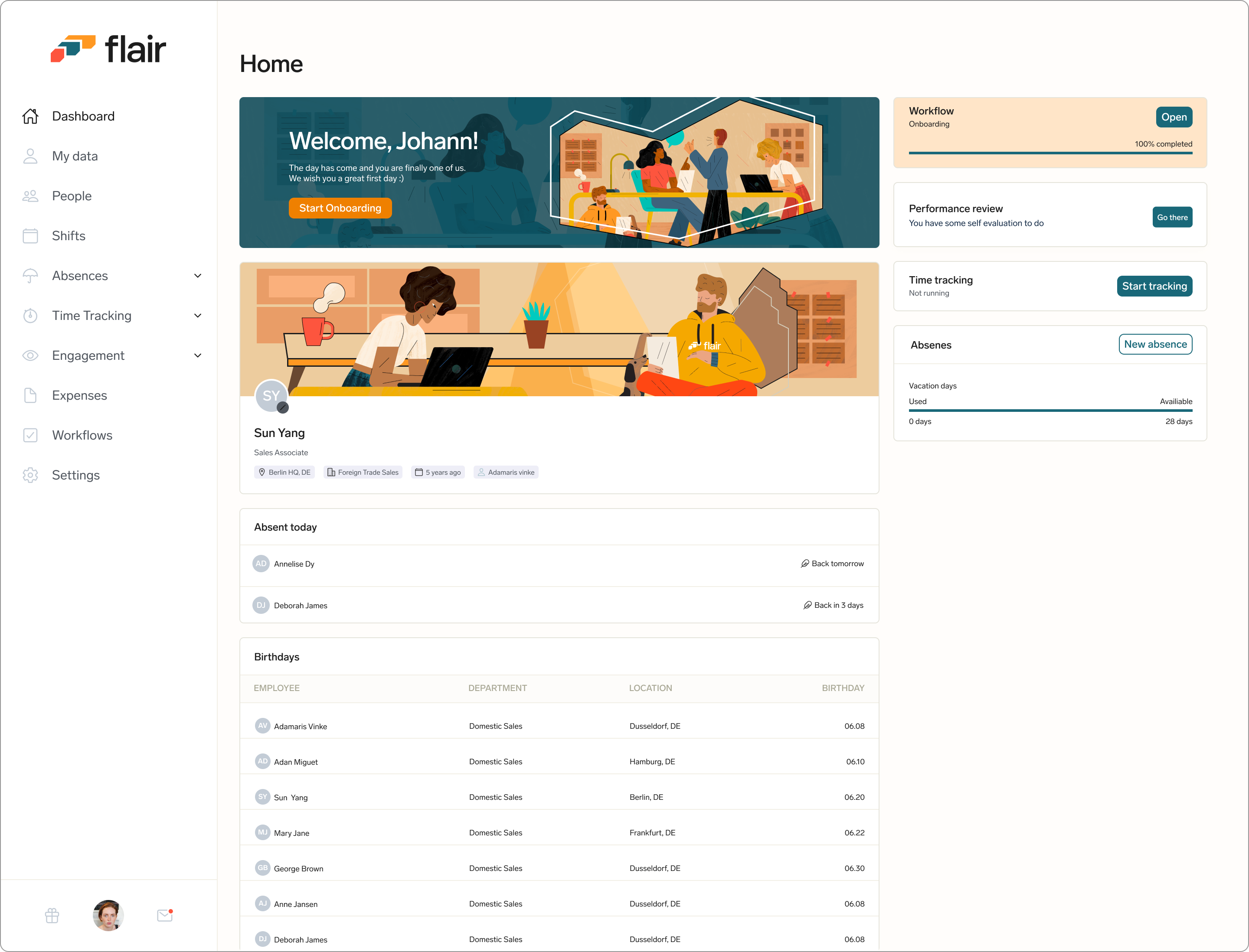The height and width of the screenshot is (952, 1249).
Task: Click the flair logo
Action: (x=108, y=49)
